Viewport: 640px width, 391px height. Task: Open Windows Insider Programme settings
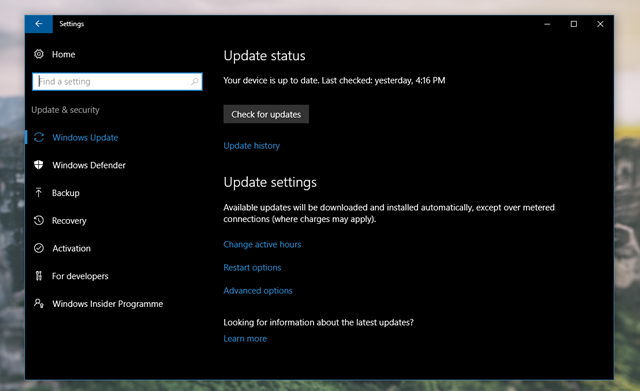[x=107, y=304]
